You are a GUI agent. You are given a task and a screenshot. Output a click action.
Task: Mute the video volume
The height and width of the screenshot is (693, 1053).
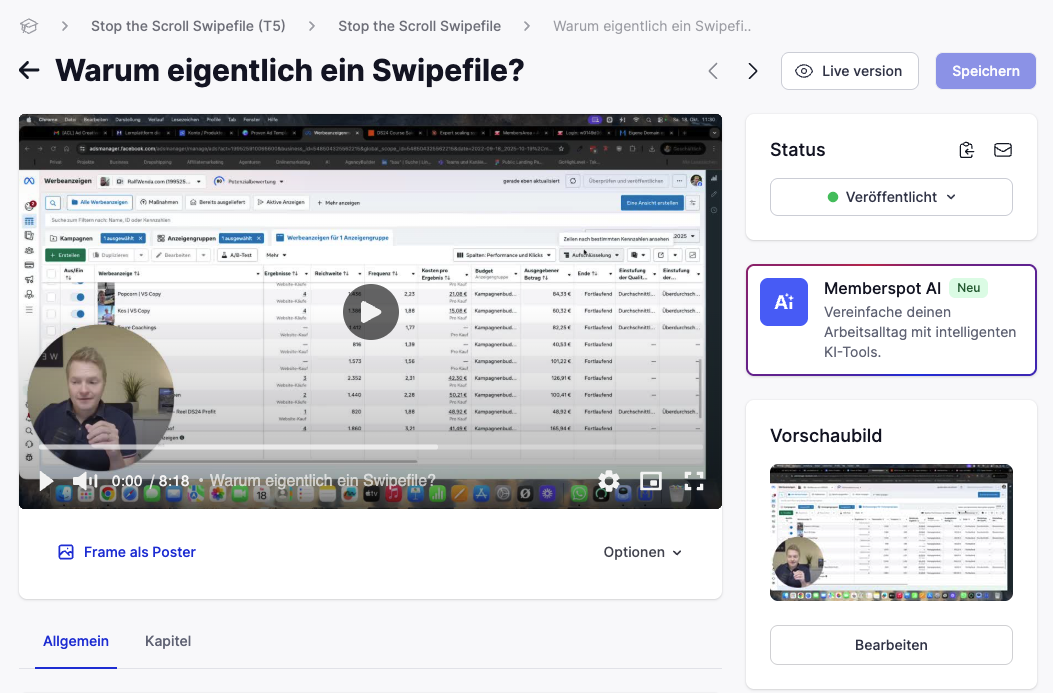tap(85, 481)
